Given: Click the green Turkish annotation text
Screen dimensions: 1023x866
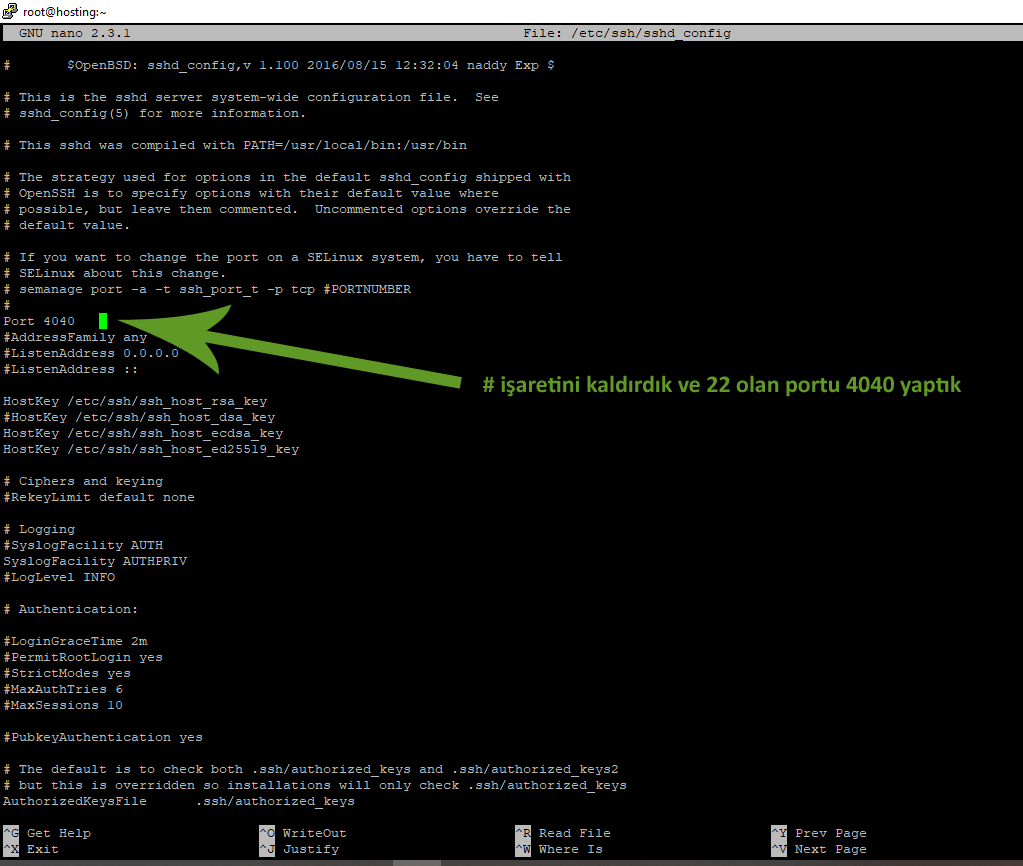Looking at the screenshot, I should coord(721,385).
